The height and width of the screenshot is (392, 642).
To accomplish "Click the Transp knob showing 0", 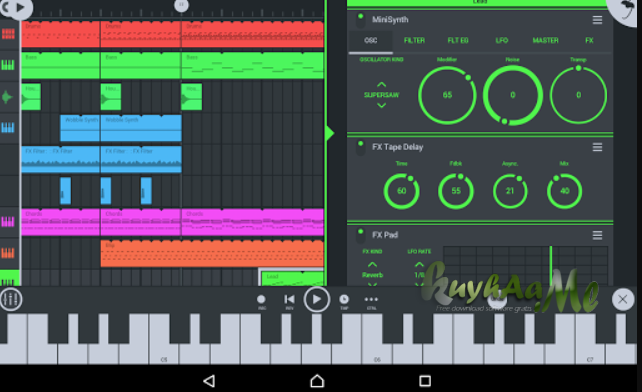I will (x=578, y=95).
